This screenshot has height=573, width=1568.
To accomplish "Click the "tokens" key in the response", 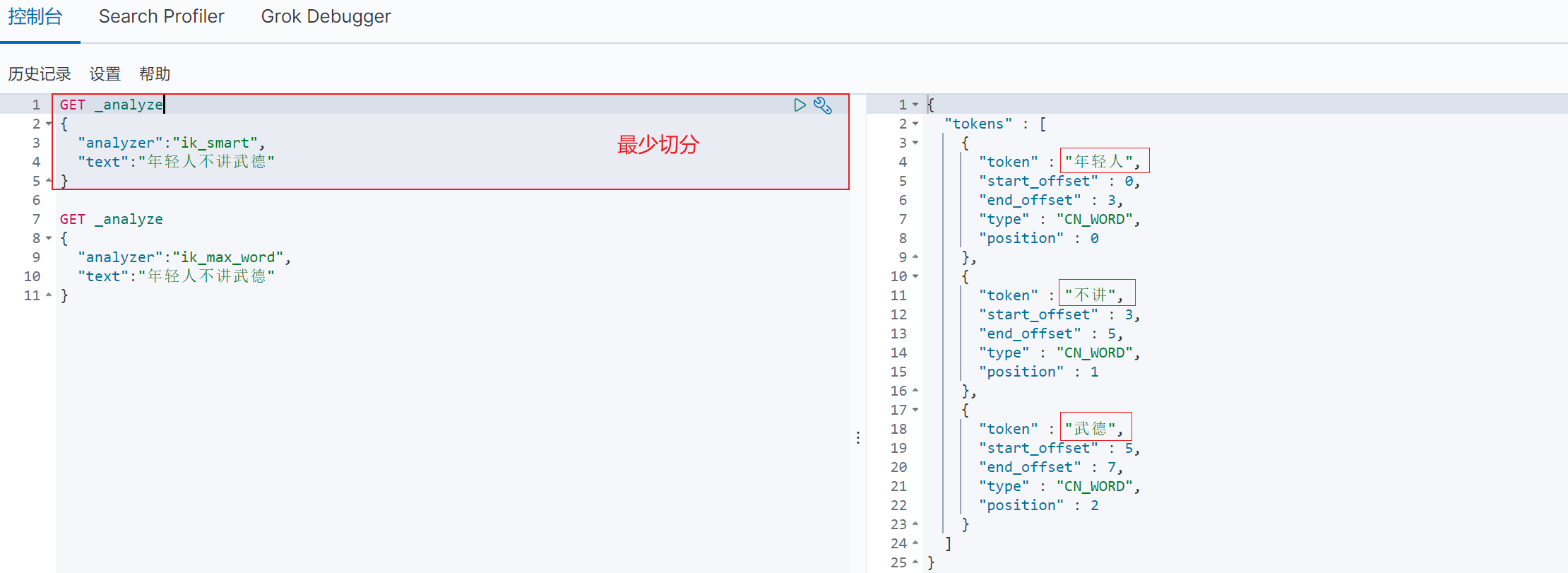I will tap(978, 124).
